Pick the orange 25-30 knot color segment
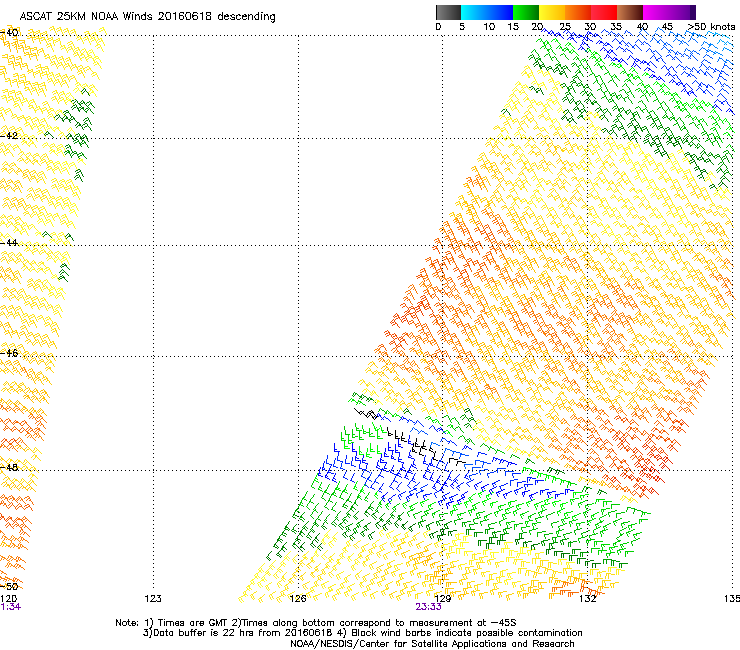The width and height of the screenshot is (740, 650). point(578,12)
